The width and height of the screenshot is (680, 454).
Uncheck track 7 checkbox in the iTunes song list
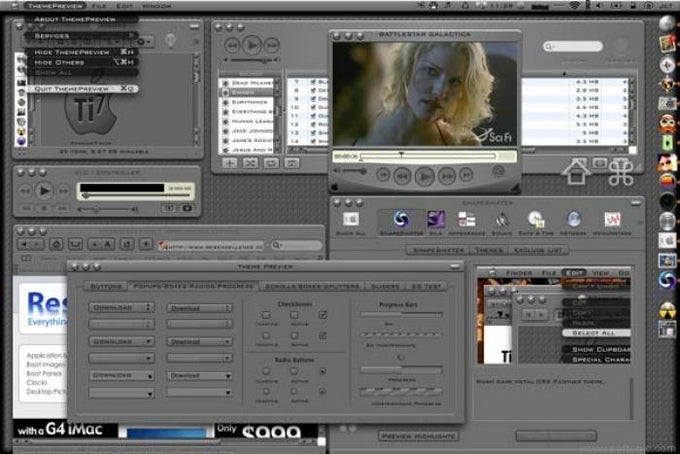[313, 82]
